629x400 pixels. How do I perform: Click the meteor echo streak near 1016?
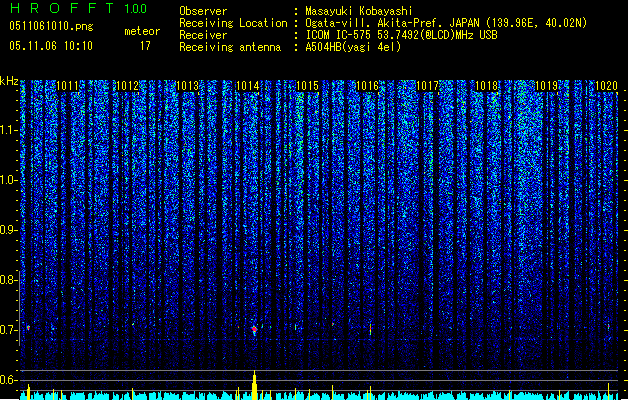370,329
